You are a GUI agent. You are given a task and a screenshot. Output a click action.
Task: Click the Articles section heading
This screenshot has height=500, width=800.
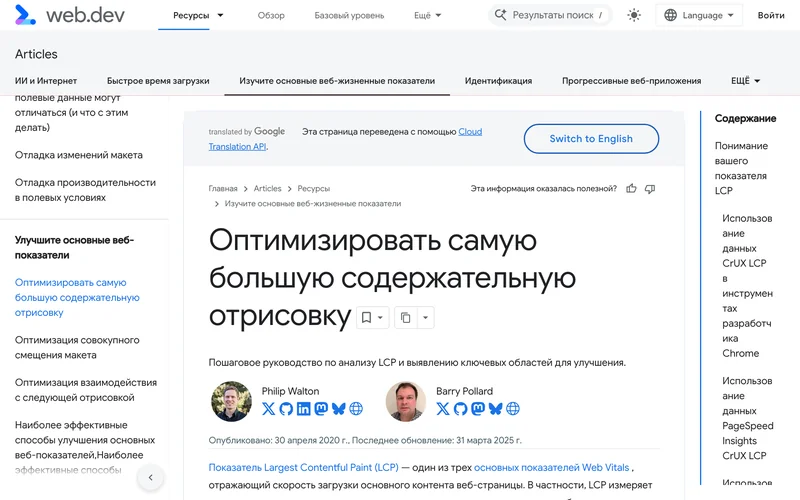[x=36, y=54]
